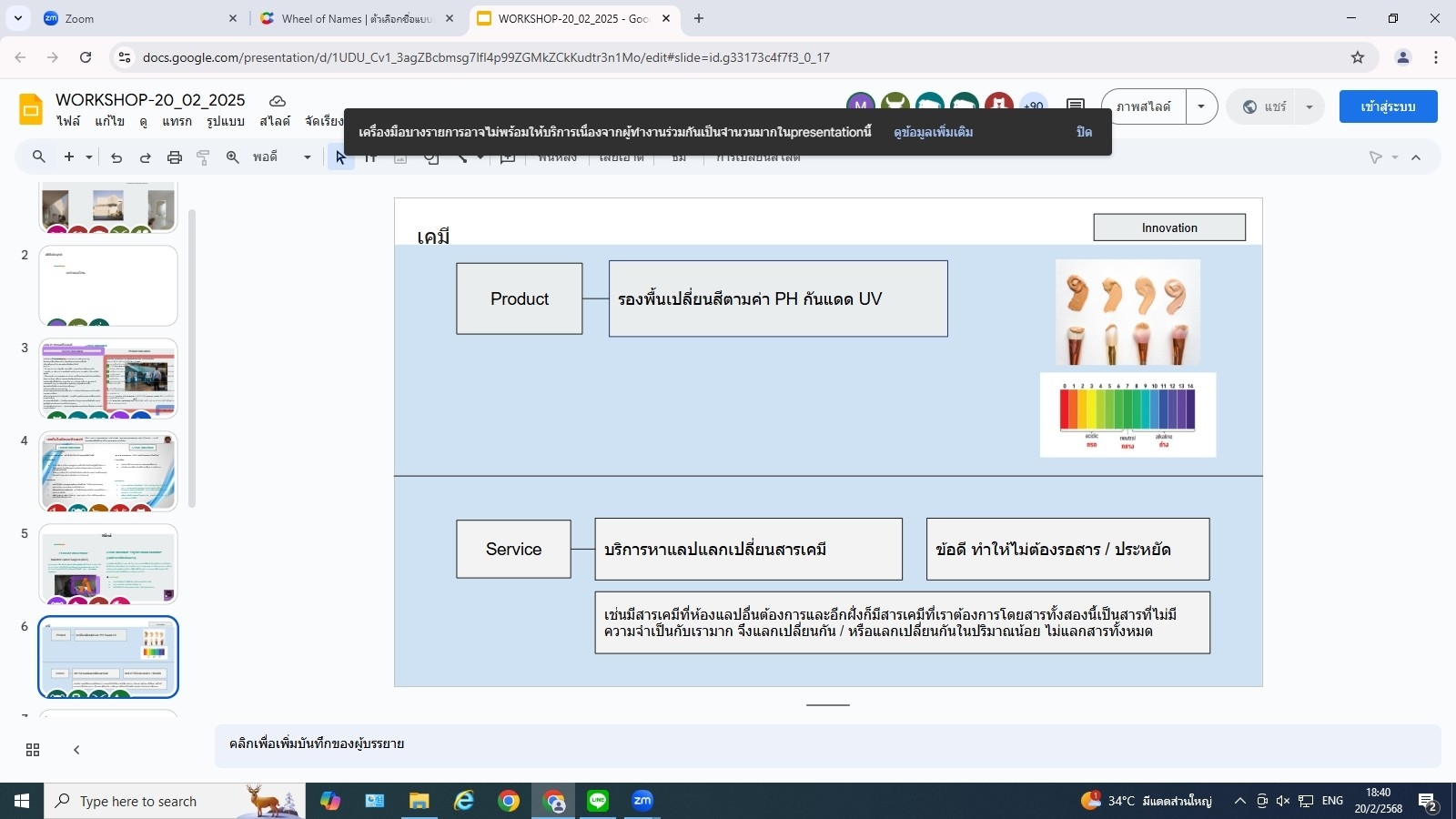
Task: Open the search menus magnifier tool
Action: point(39,157)
